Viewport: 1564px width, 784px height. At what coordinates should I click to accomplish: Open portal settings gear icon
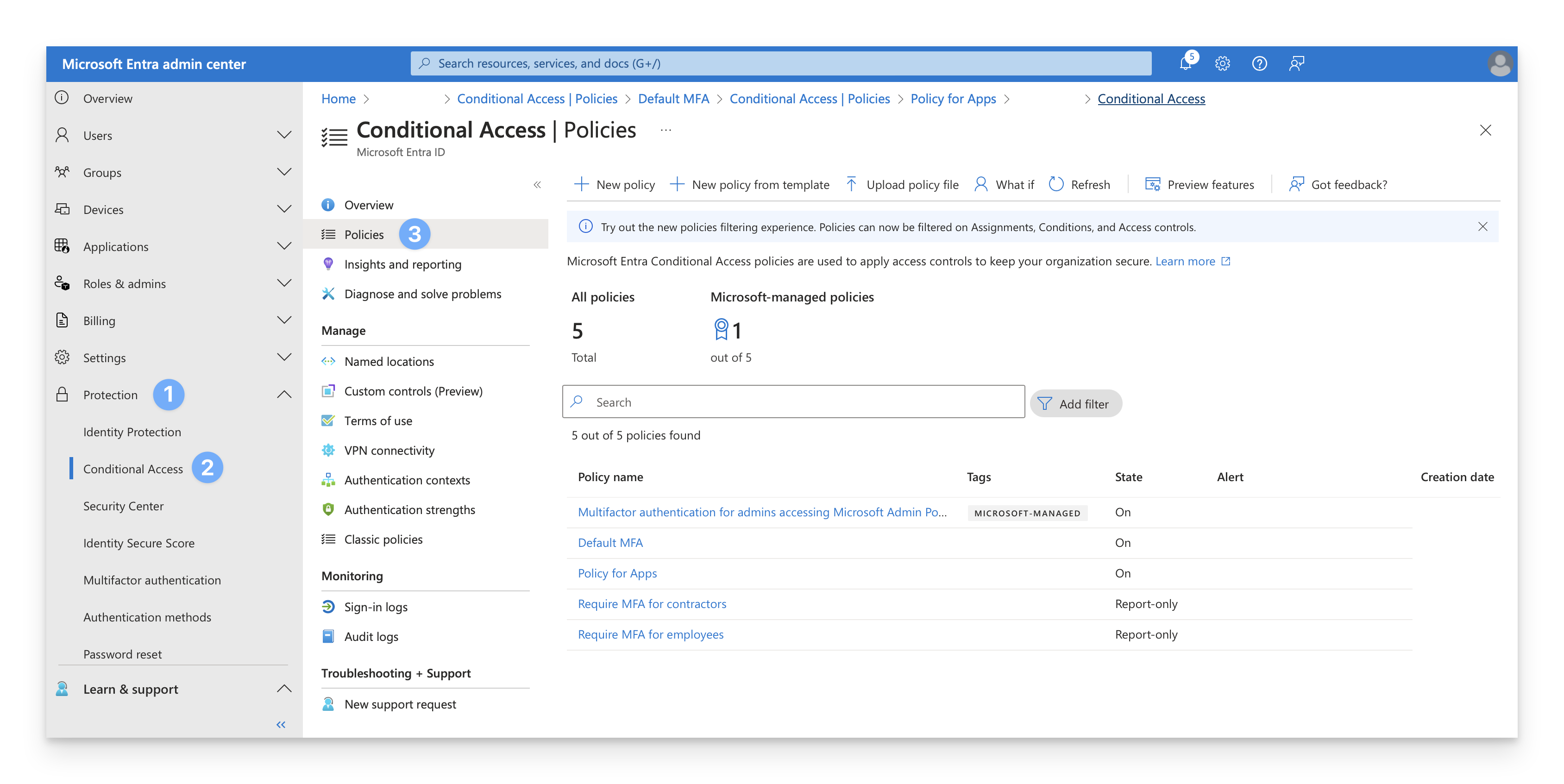tap(1222, 63)
